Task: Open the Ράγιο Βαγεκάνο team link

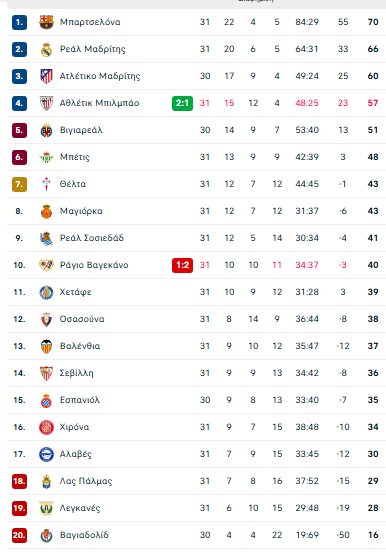Action: (x=94, y=265)
